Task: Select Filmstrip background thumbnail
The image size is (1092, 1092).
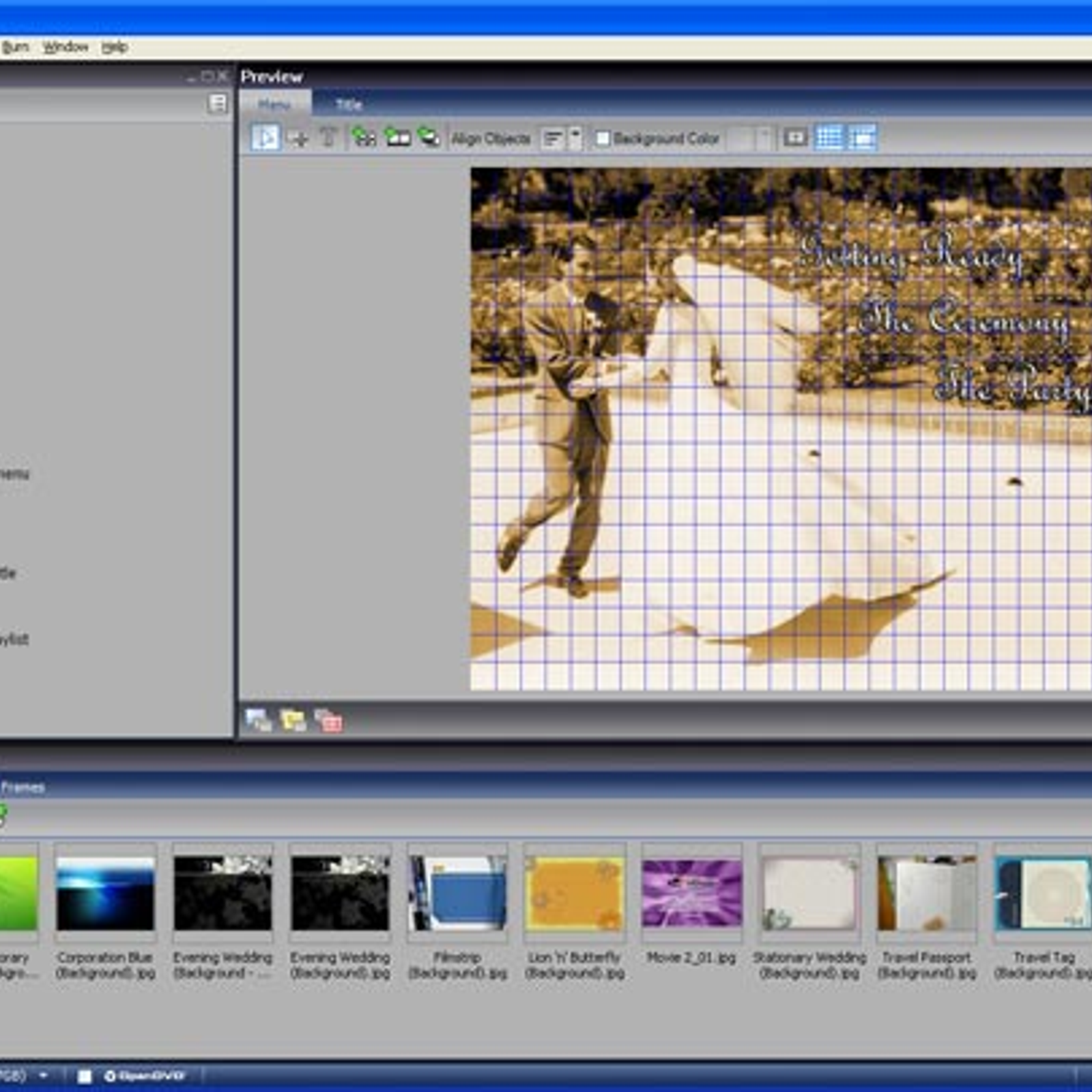Action: tap(457, 893)
